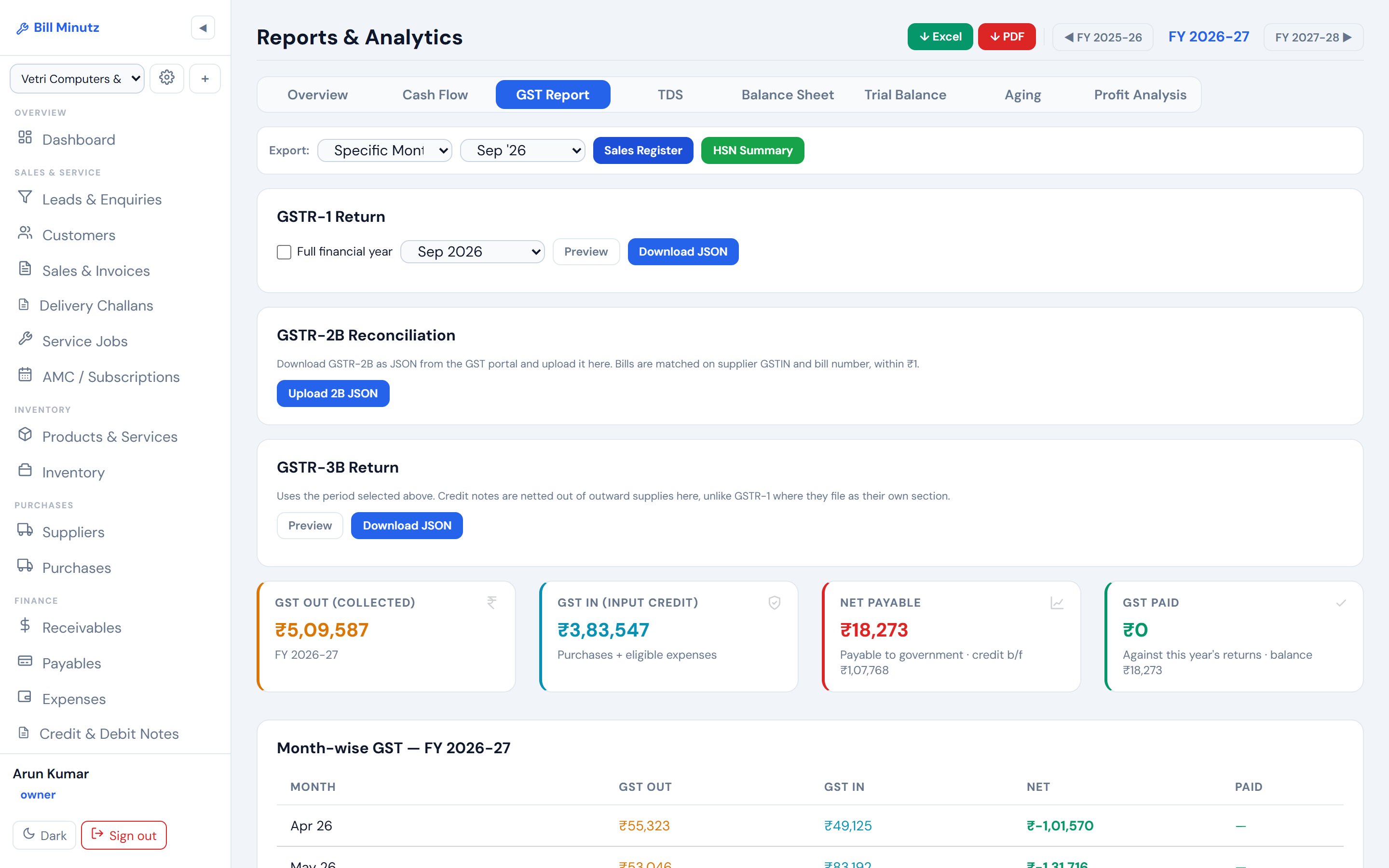The height and width of the screenshot is (868, 1389).
Task: Export report to Excel
Action: pyautogui.click(x=940, y=37)
